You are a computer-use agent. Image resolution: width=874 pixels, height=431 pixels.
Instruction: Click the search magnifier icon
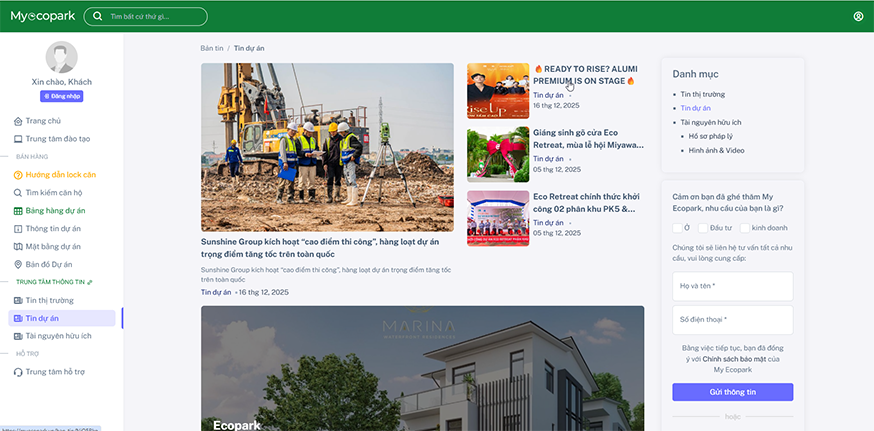(97, 17)
